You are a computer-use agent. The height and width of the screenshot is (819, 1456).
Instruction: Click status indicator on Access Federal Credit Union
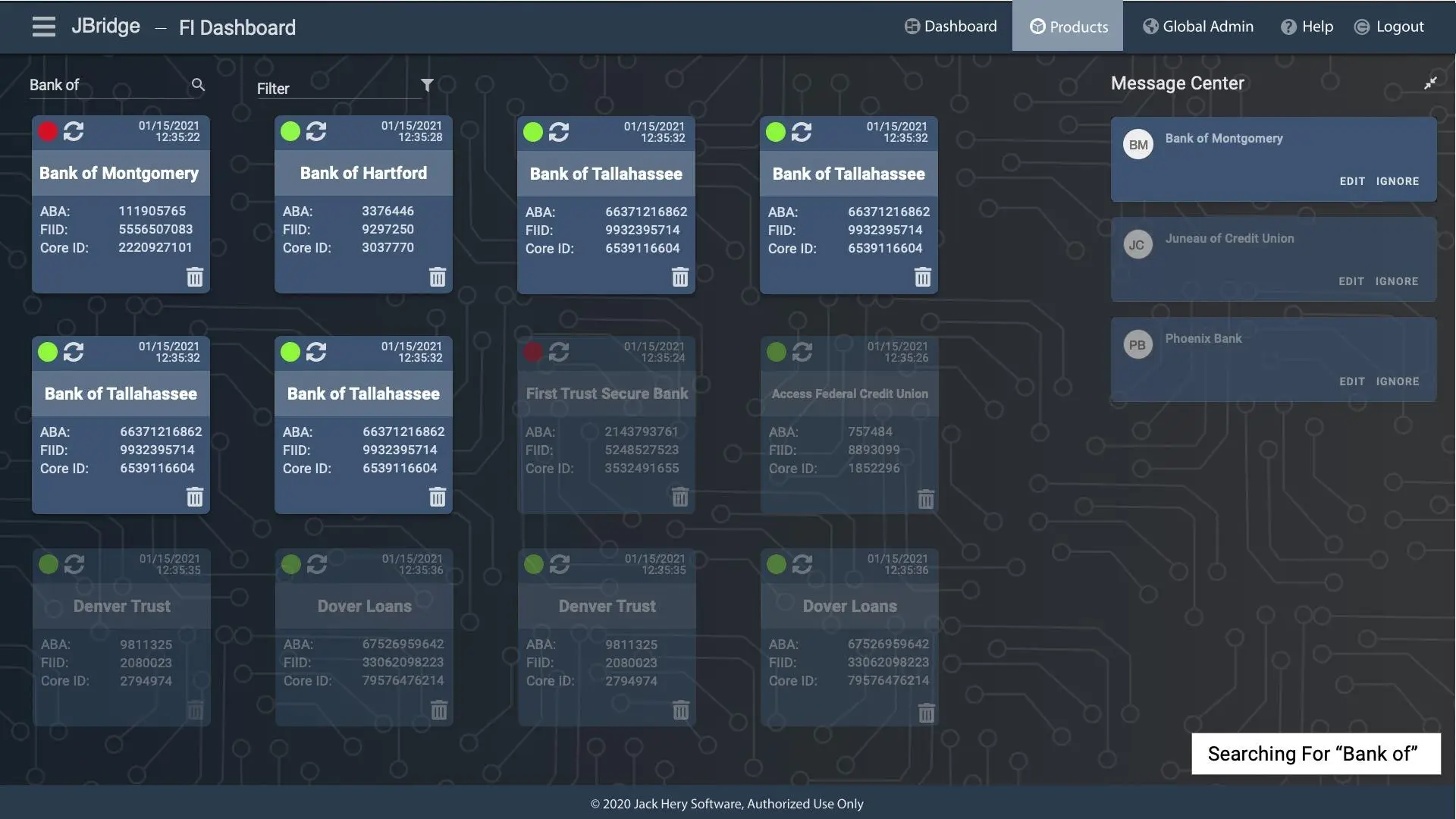[x=776, y=352]
